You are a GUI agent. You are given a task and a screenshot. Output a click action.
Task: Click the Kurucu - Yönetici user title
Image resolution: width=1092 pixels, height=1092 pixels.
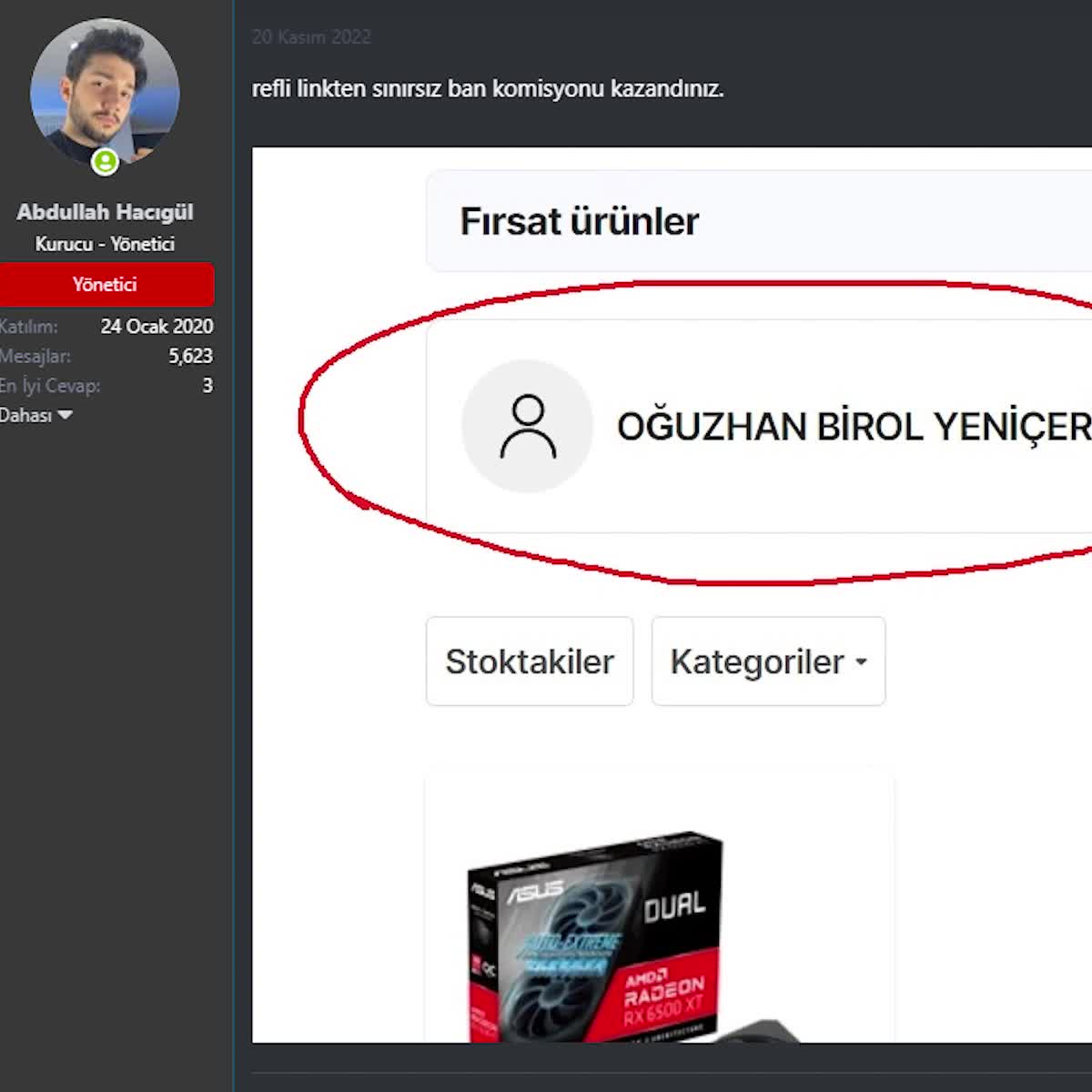click(105, 244)
